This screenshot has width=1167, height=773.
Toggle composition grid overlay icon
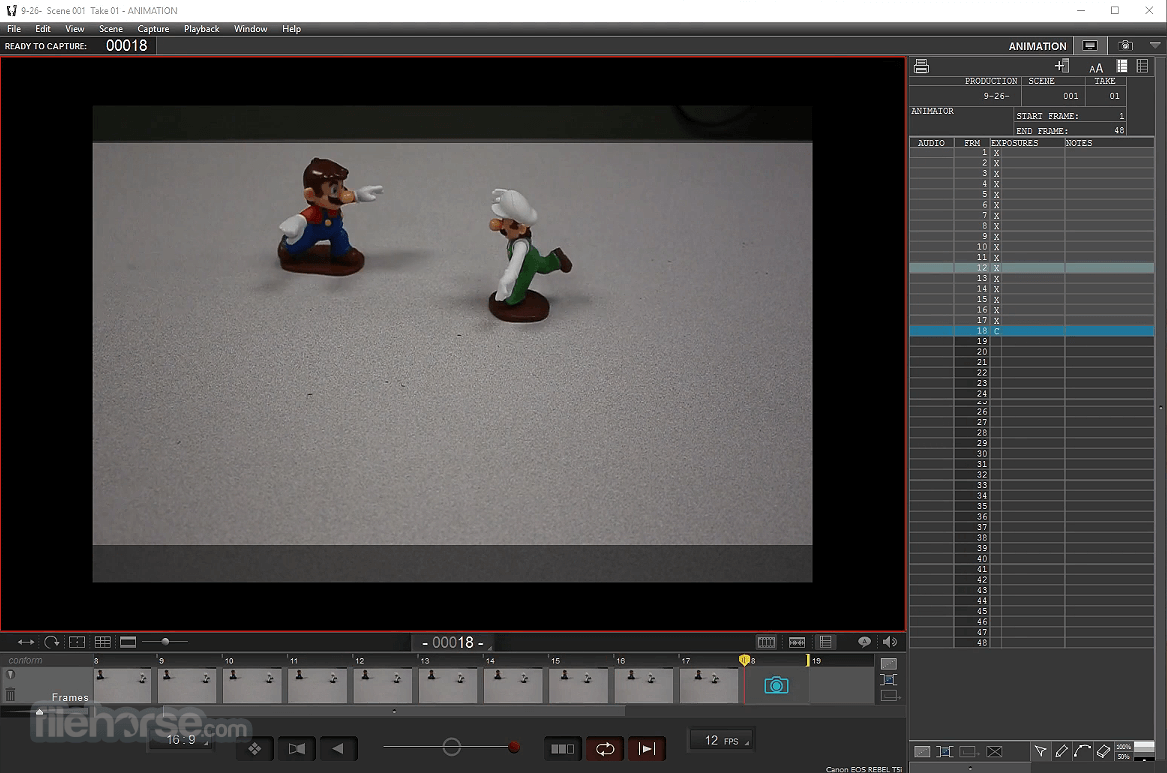pos(103,641)
